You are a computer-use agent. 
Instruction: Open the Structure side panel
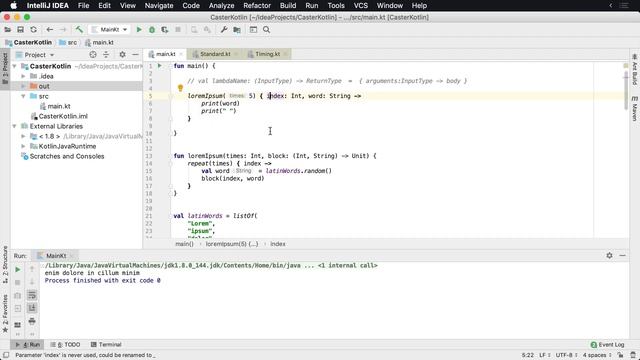click(5, 264)
